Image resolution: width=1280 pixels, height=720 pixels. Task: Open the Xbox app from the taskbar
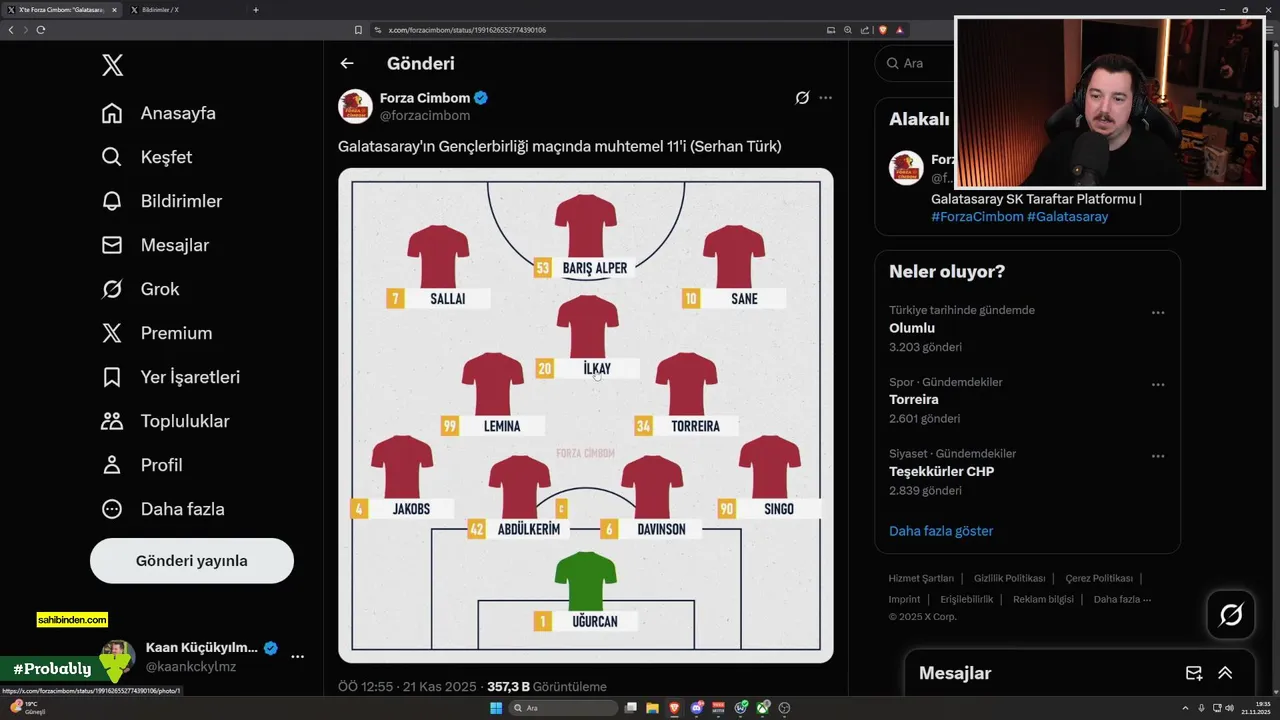click(763, 708)
